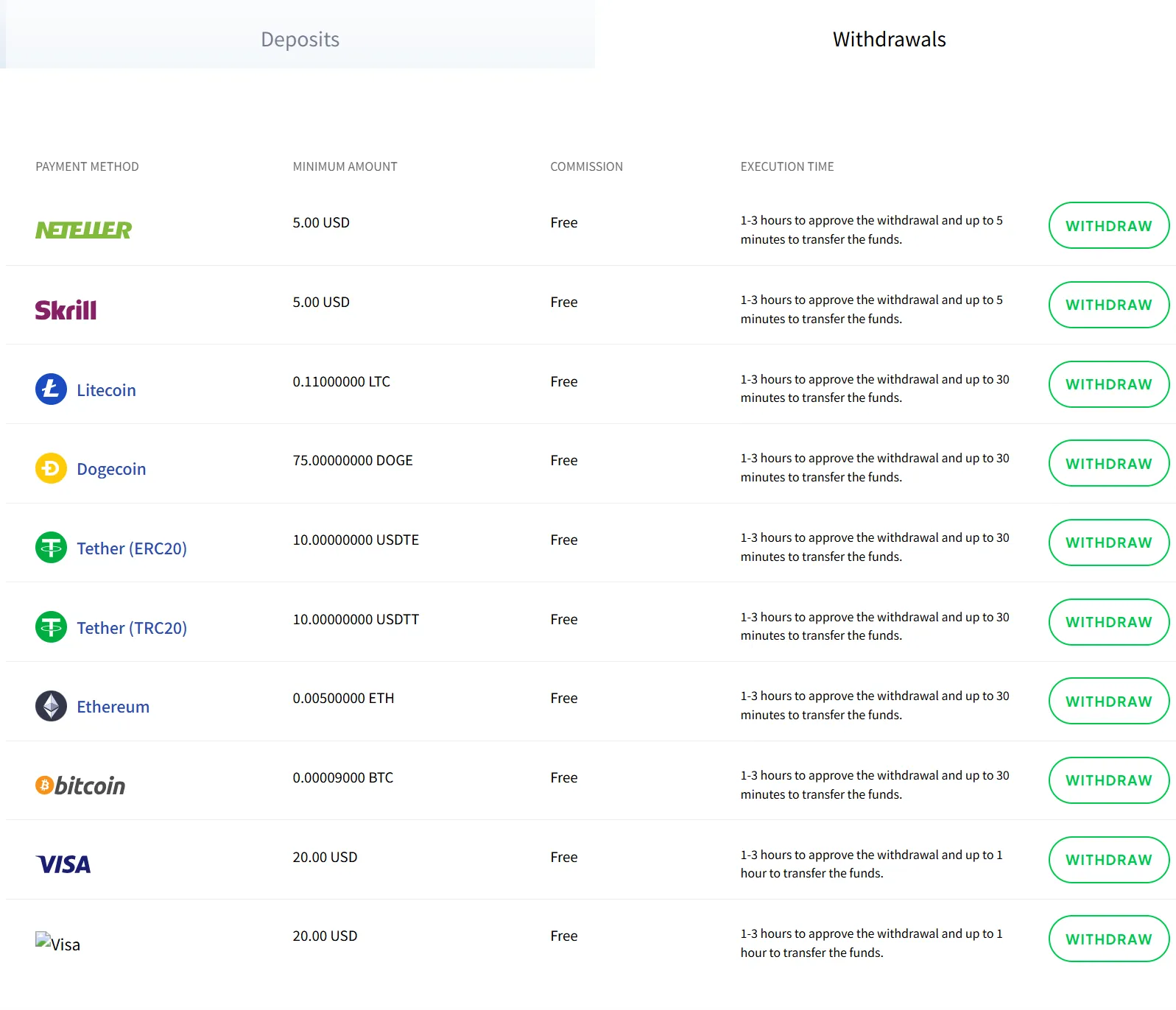1176x1010 pixels.
Task: Select the 0.00009000 BTC amount
Action: (342, 777)
